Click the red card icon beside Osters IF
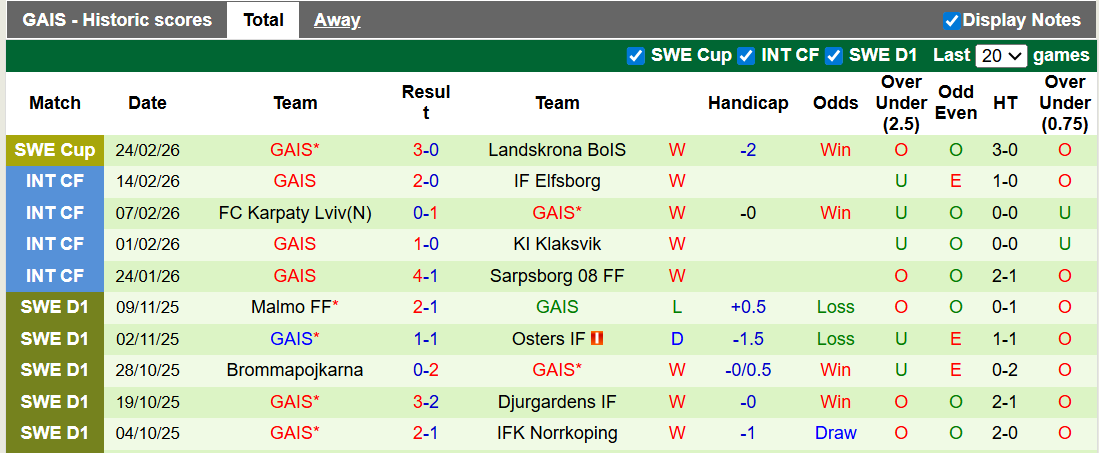Viewport: 1099px width, 453px height. tap(597, 339)
